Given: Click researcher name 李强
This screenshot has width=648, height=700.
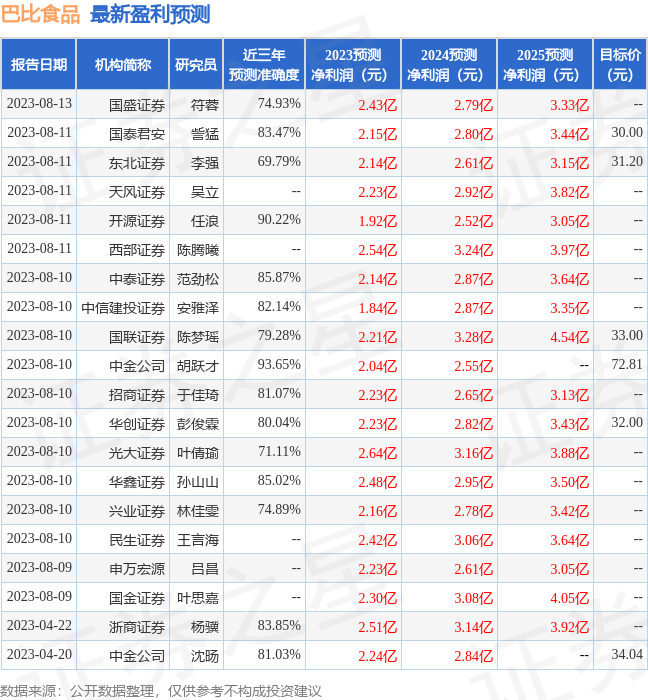Looking at the screenshot, I should pos(205,163).
